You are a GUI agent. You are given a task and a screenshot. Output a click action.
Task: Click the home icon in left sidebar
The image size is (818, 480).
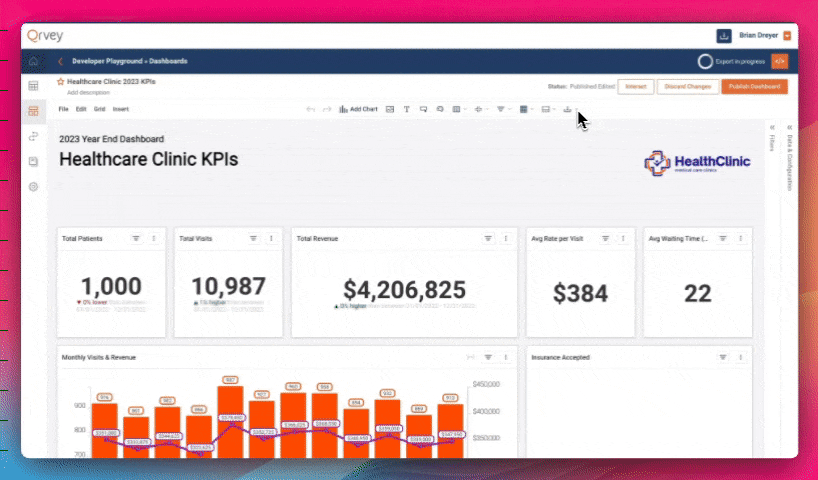34,61
